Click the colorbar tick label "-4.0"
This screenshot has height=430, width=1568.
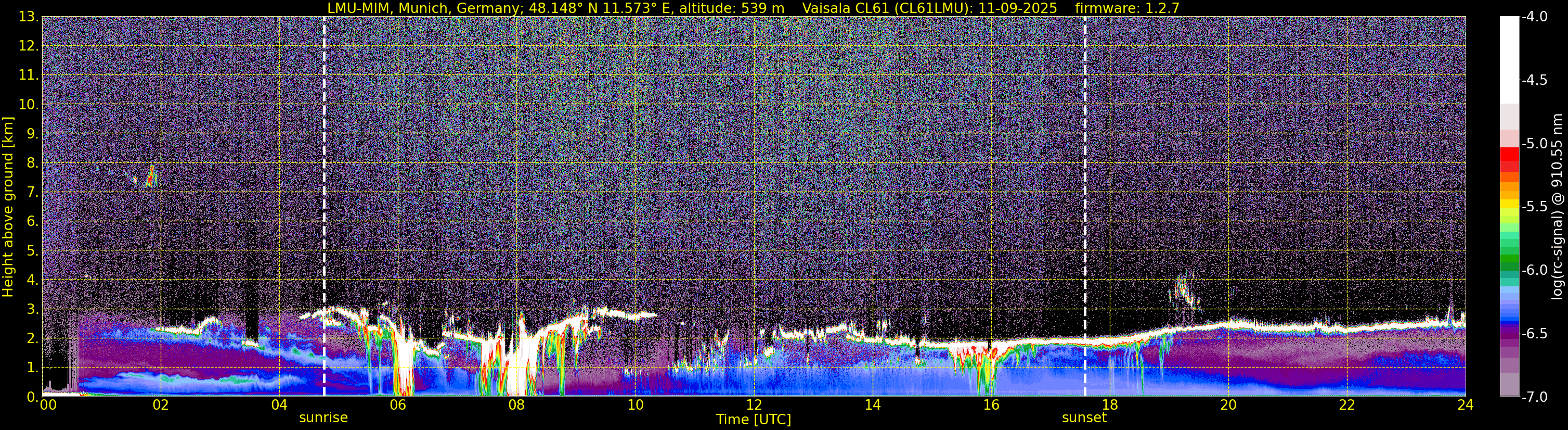click(1534, 17)
